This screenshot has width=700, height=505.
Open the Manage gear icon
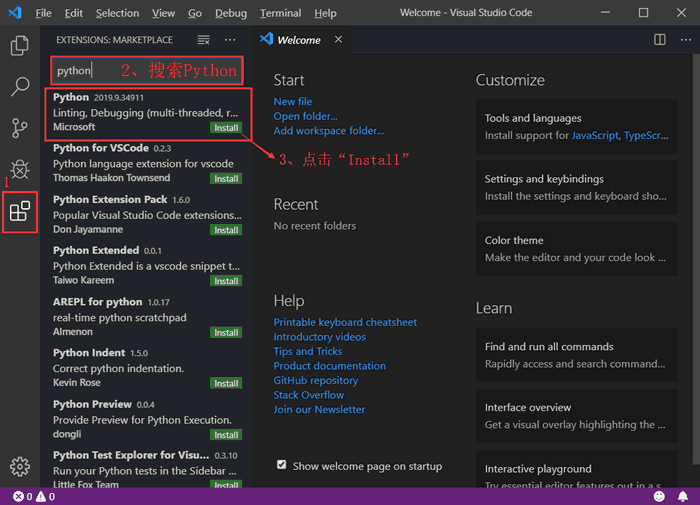point(19,466)
